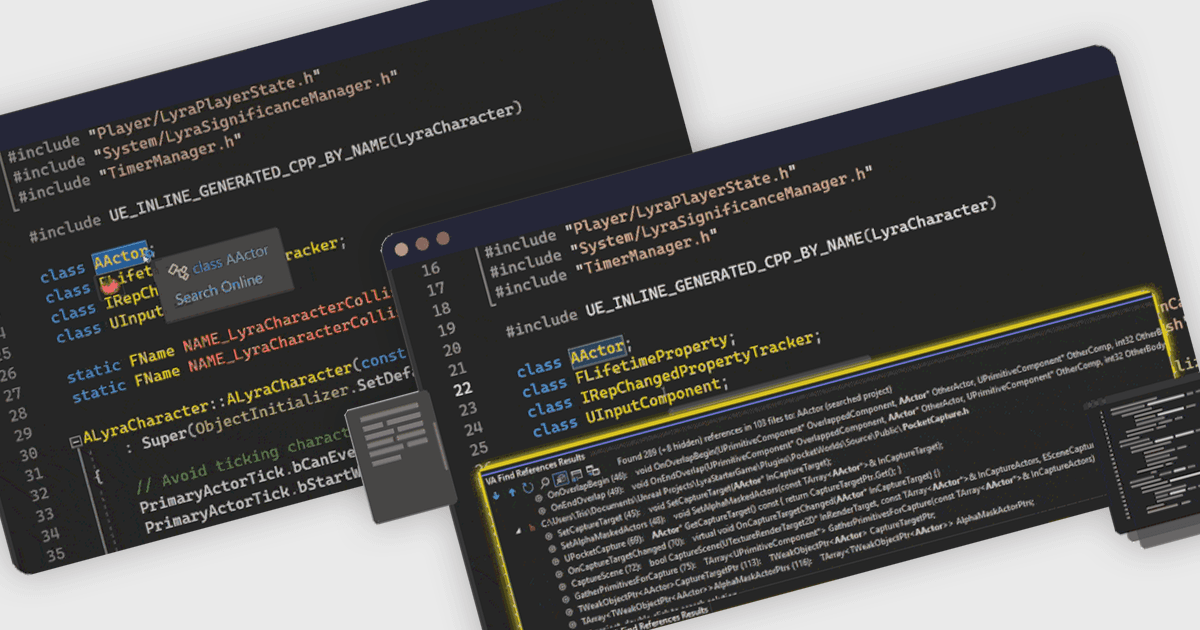Click highlighted AActor on line 20, front window
Image resolution: width=1200 pixels, height=630 pixels.
pyautogui.click(x=597, y=353)
